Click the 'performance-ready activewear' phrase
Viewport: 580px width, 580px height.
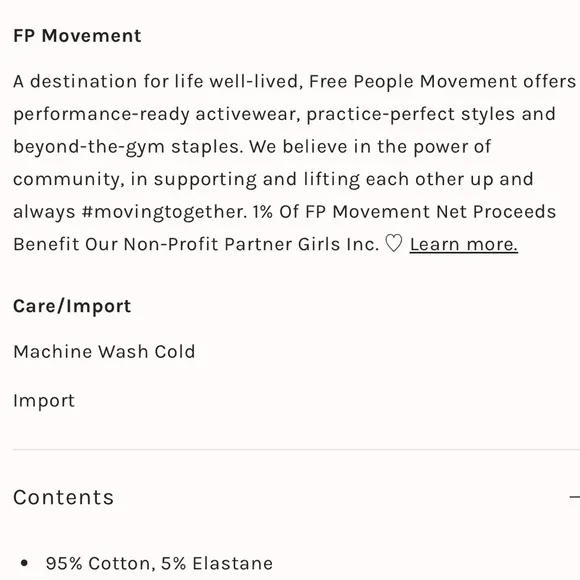(x=157, y=114)
